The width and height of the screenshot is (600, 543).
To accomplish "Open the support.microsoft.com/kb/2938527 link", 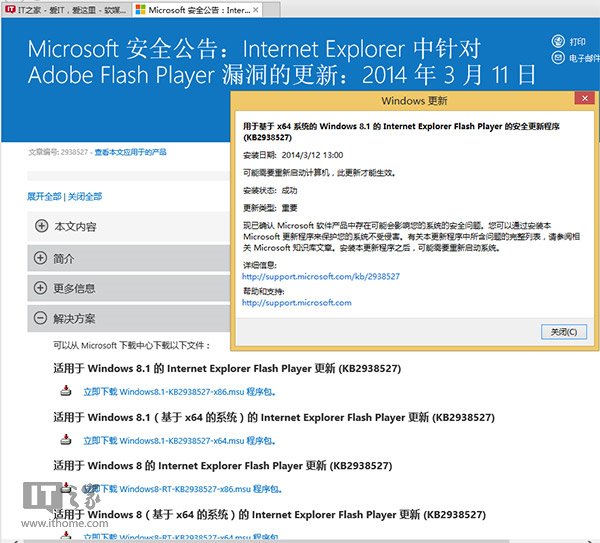I will click(321, 276).
